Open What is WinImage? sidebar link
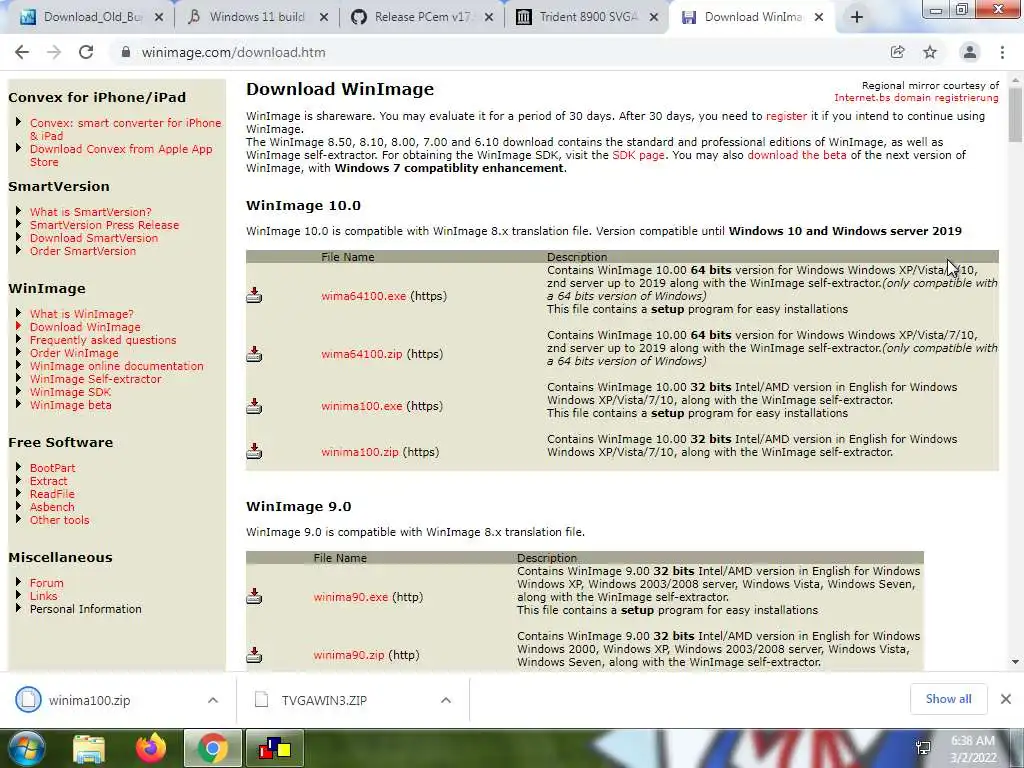Viewport: 1024px width, 768px height. (x=81, y=314)
